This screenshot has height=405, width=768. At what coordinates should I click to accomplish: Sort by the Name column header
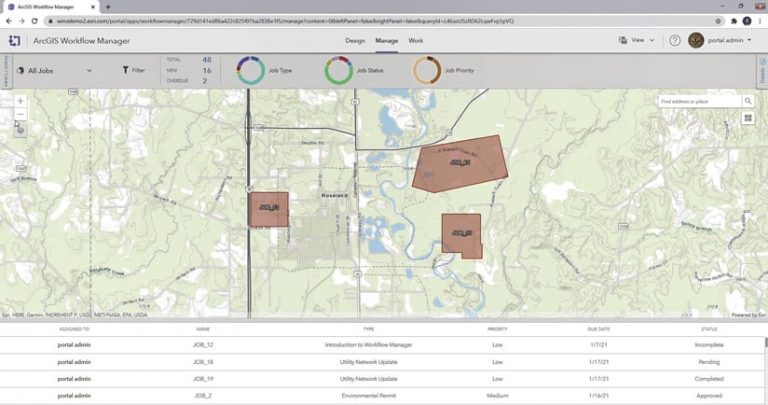pyautogui.click(x=203, y=329)
